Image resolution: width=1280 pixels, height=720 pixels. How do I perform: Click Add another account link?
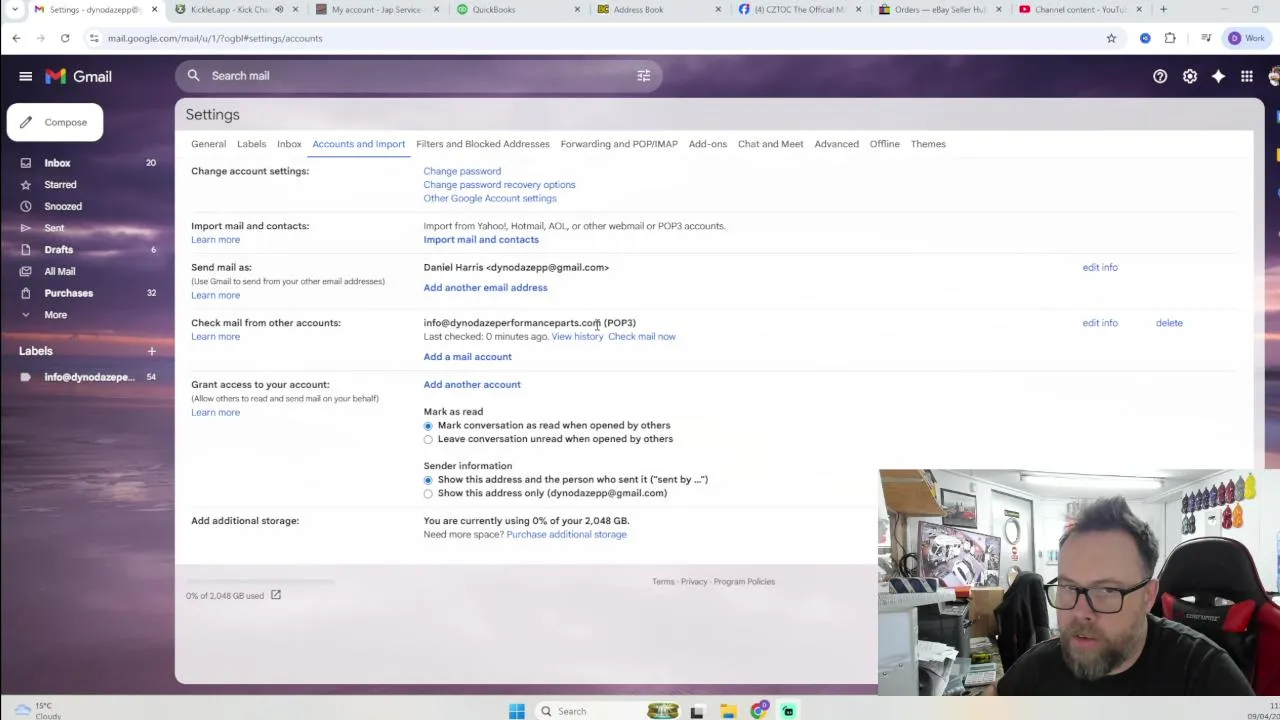pos(472,385)
